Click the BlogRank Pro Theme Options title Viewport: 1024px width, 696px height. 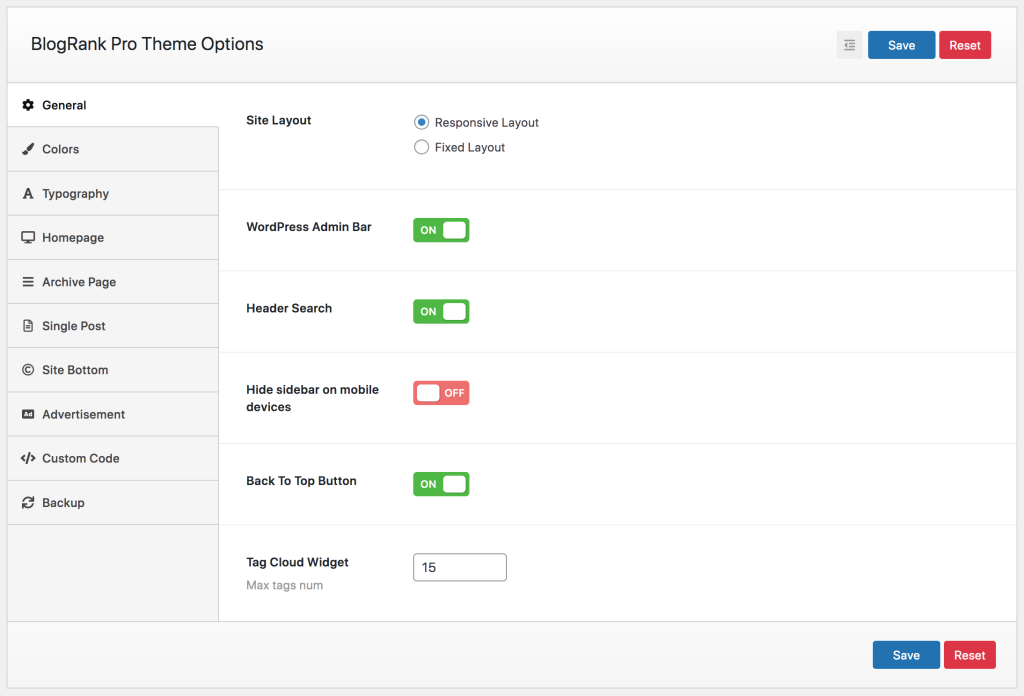click(x=147, y=44)
